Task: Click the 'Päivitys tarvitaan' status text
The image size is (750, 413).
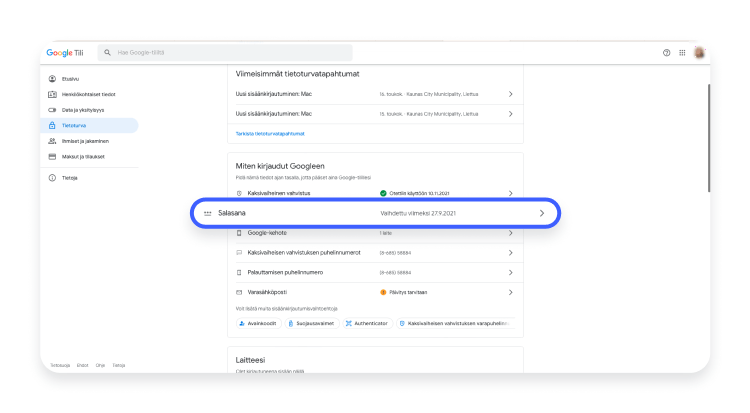Action: pyautogui.click(x=408, y=292)
